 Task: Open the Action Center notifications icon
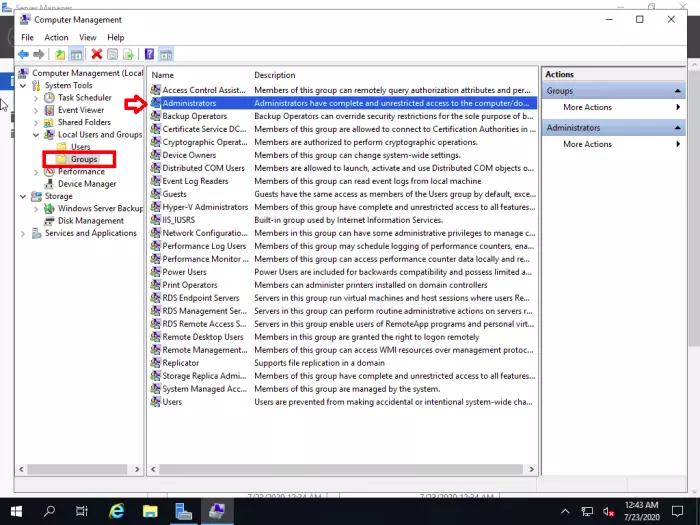click(x=678, y=511)
